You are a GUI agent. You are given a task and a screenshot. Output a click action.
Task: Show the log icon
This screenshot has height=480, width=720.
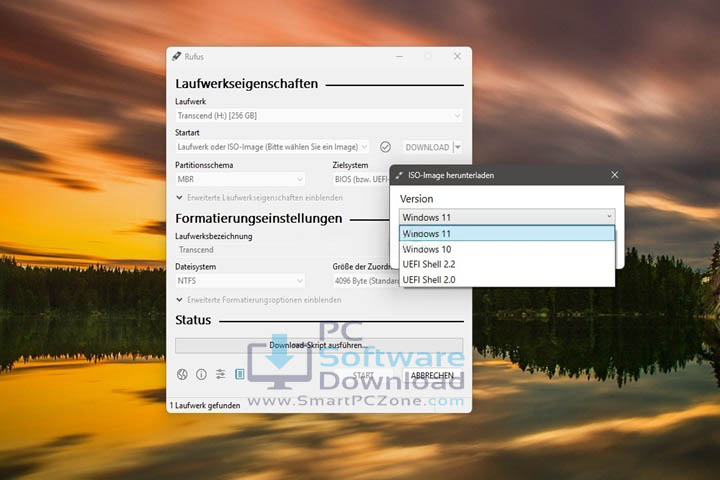coord(240,374)
